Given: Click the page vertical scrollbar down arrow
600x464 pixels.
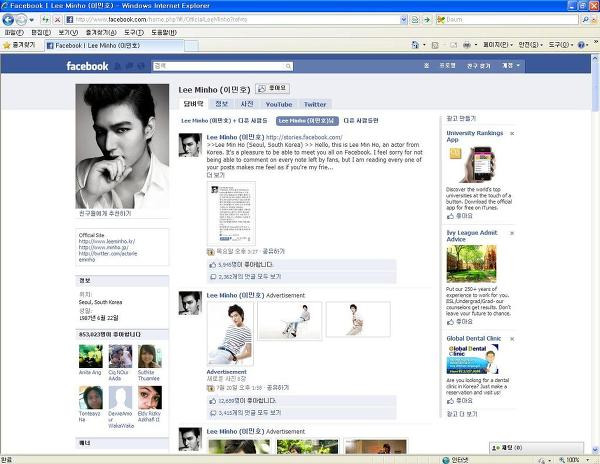Looking at the screenshot, I should pyautogui.click(x=595, y=450).
